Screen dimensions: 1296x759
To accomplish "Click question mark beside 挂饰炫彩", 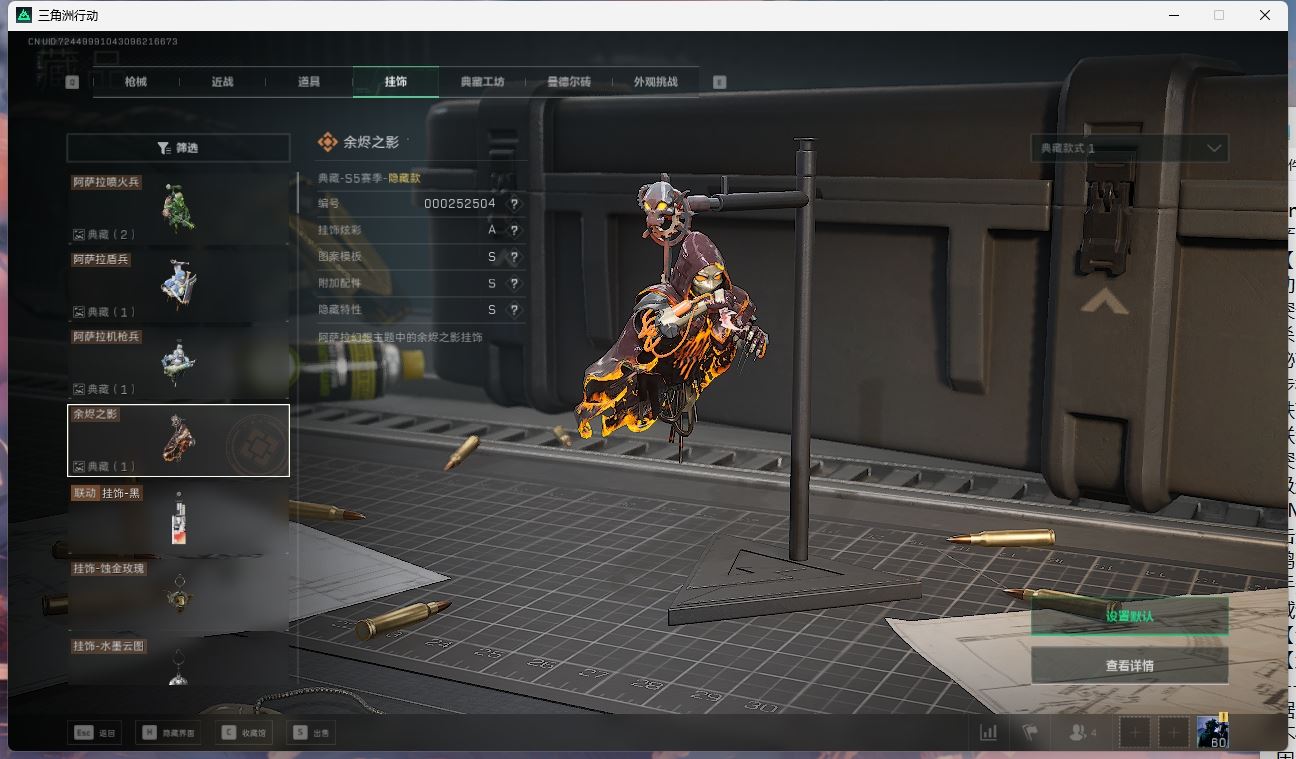I will (x=514, y=230).
